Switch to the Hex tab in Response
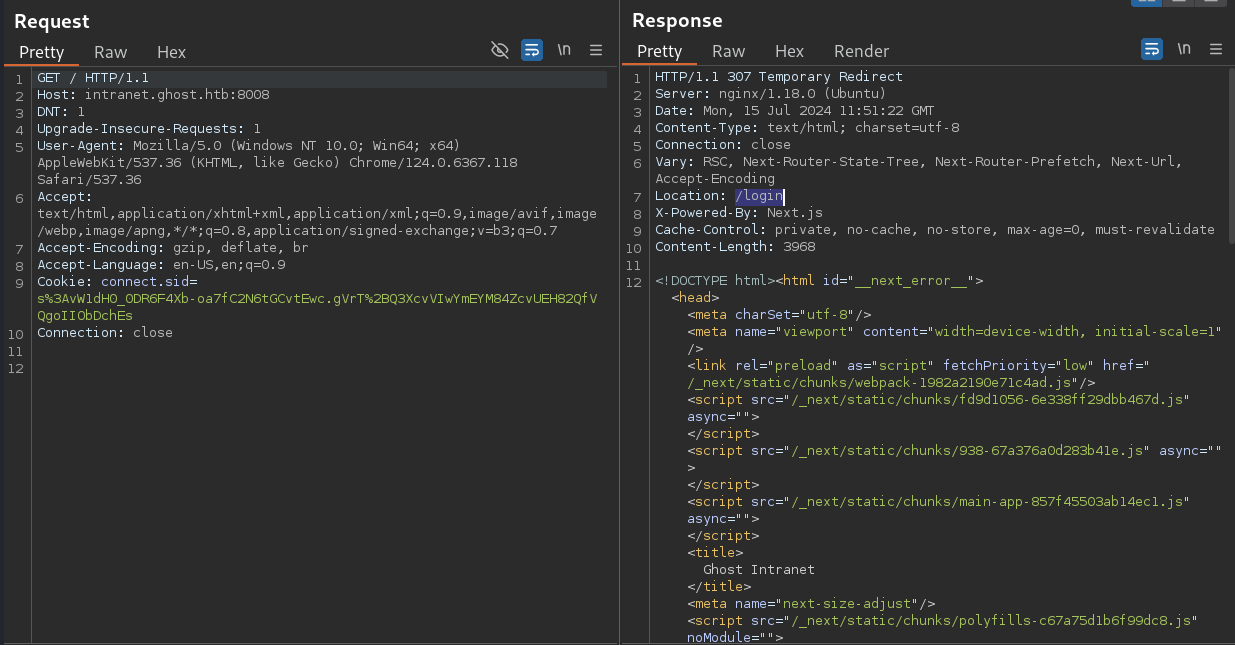 pyautogui.click(x=789, y=51)
